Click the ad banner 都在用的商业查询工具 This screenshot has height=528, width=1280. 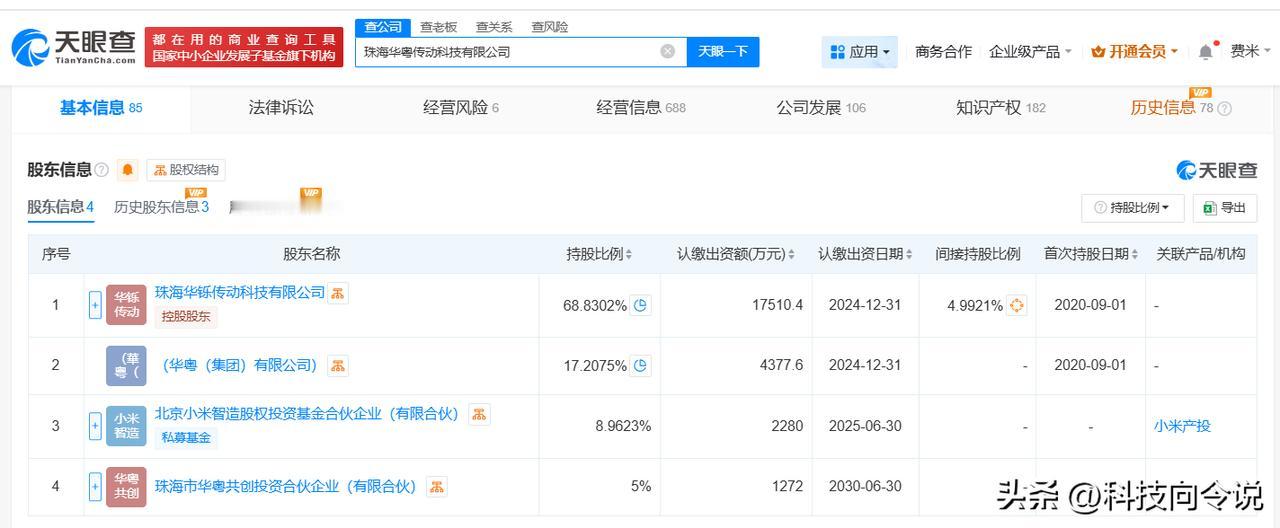[x=244, y=47]
